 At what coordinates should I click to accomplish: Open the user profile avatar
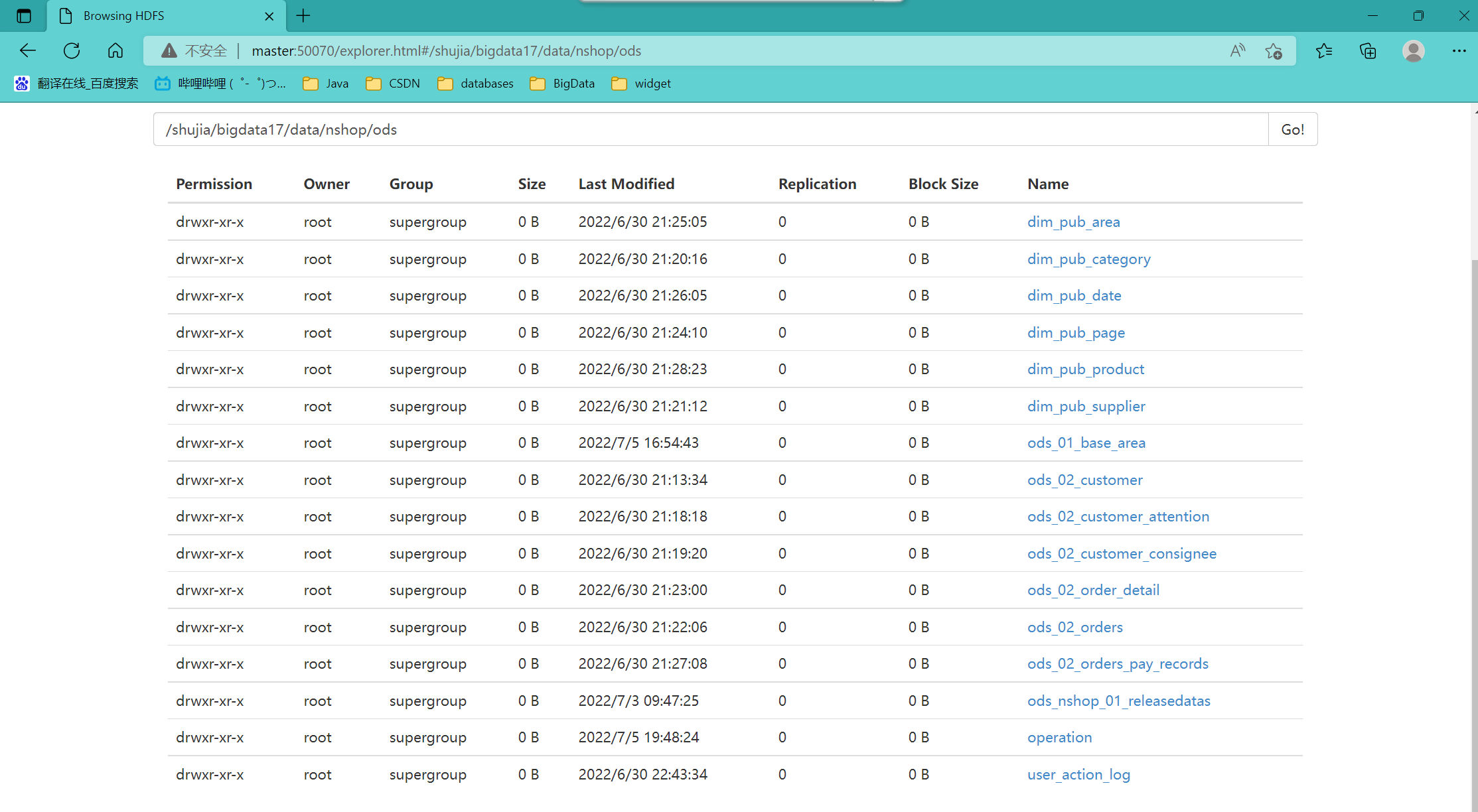(x=1414, y=51)
